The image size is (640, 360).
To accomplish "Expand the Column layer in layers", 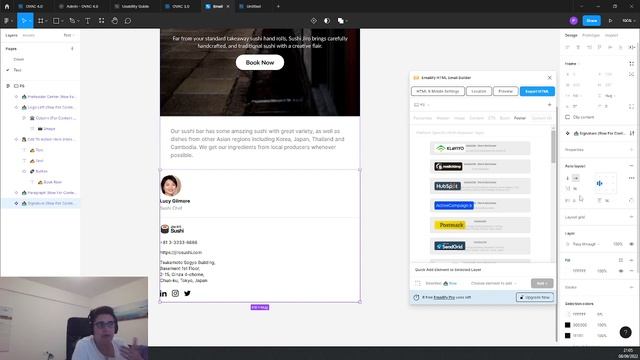I will coord(24,118).
